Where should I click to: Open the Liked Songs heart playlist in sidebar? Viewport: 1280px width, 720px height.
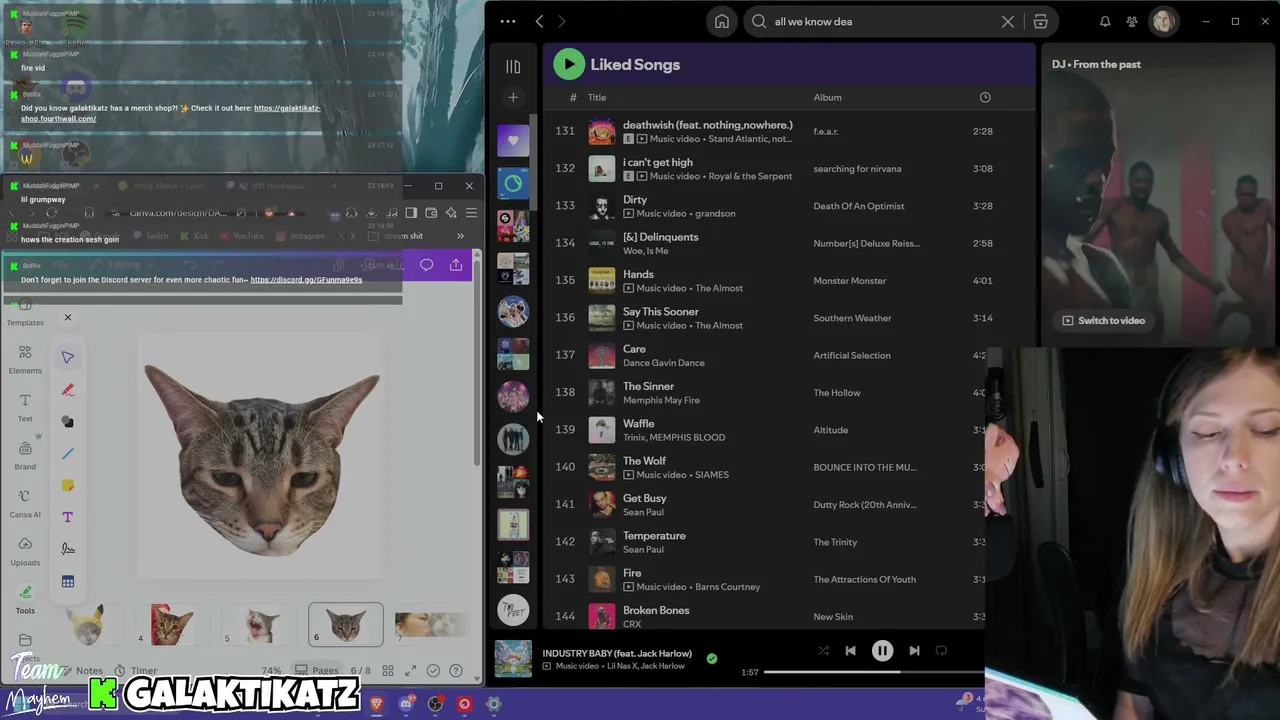coord(513,141)
